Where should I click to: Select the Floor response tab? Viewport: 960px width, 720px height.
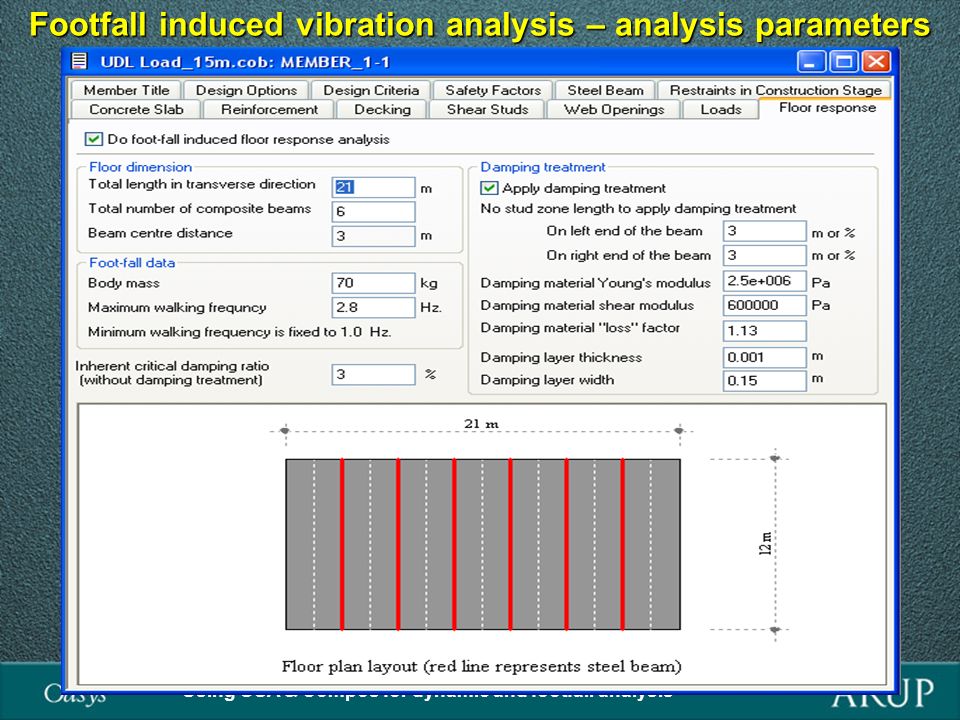point(827,108)
